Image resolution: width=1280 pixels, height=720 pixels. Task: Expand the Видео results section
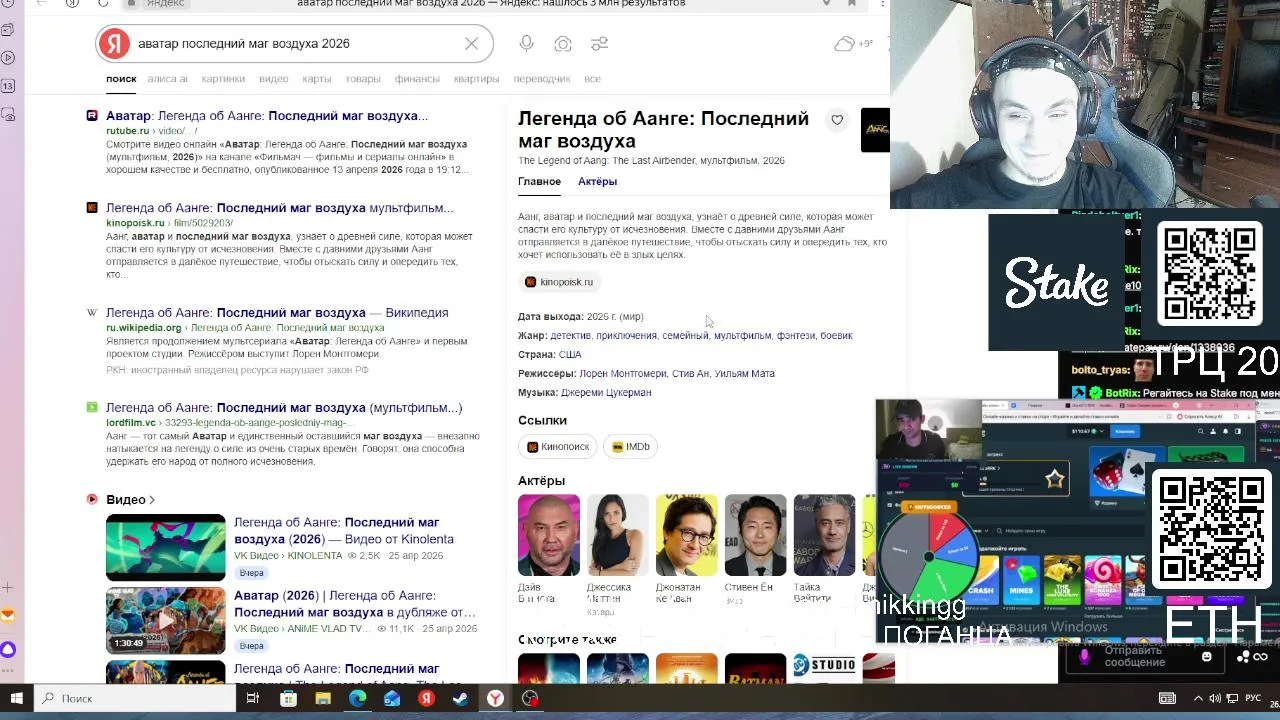click(130, 499)
